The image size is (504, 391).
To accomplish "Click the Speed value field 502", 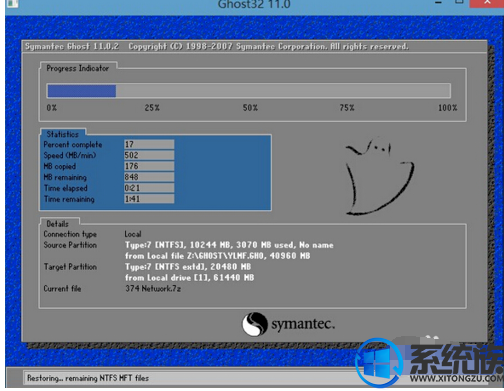I will pos(149,155).
